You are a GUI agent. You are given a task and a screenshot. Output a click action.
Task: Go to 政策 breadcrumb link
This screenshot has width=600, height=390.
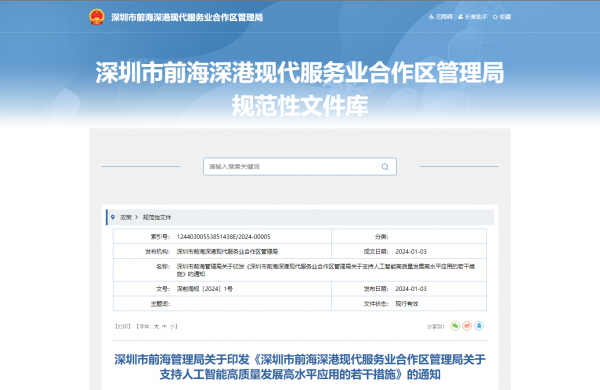126,217
